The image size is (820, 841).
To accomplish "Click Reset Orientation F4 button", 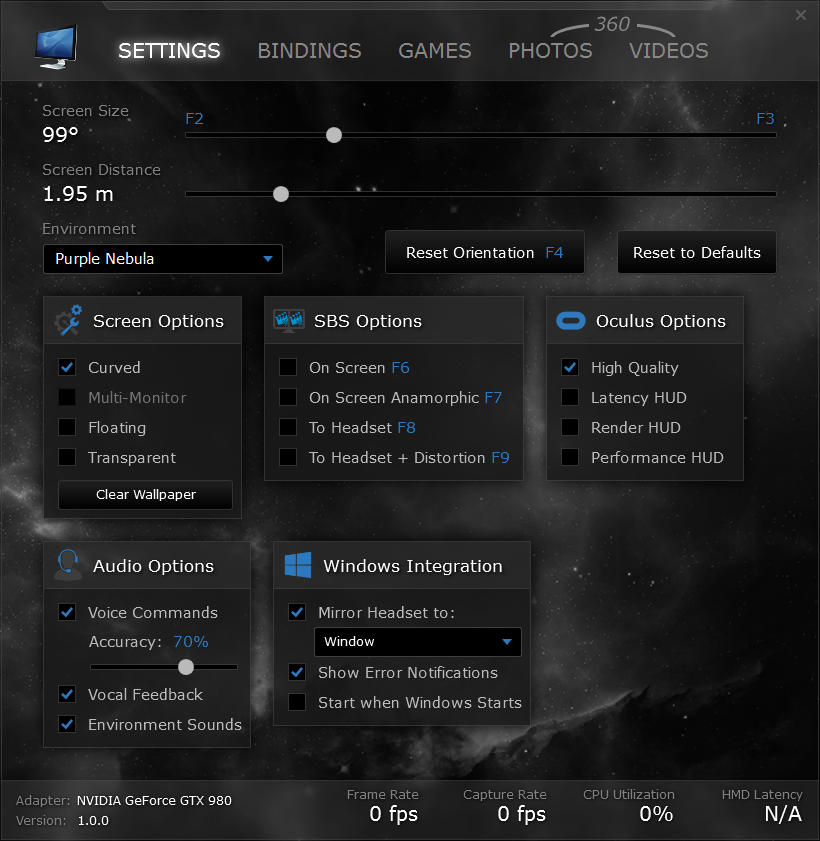I will [x=485, y=253].
